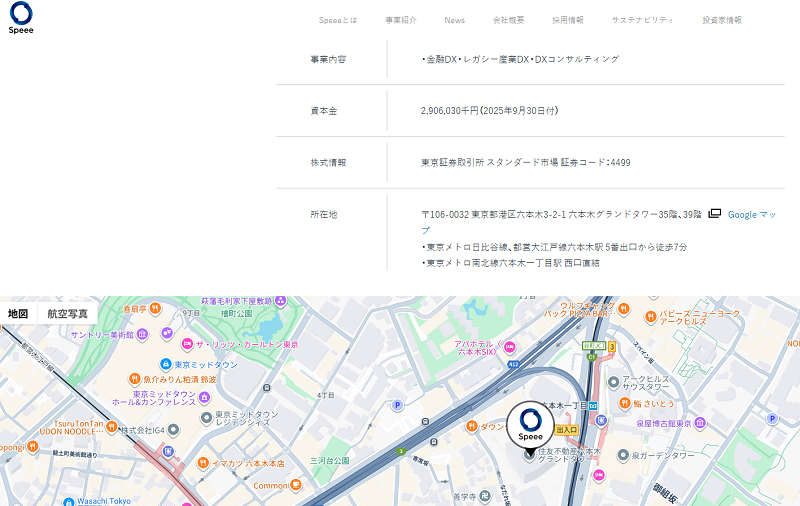800x506 pixels.
Task: Click the アパホテル 六本木SIX hotel pin
Action: point(509,347)
